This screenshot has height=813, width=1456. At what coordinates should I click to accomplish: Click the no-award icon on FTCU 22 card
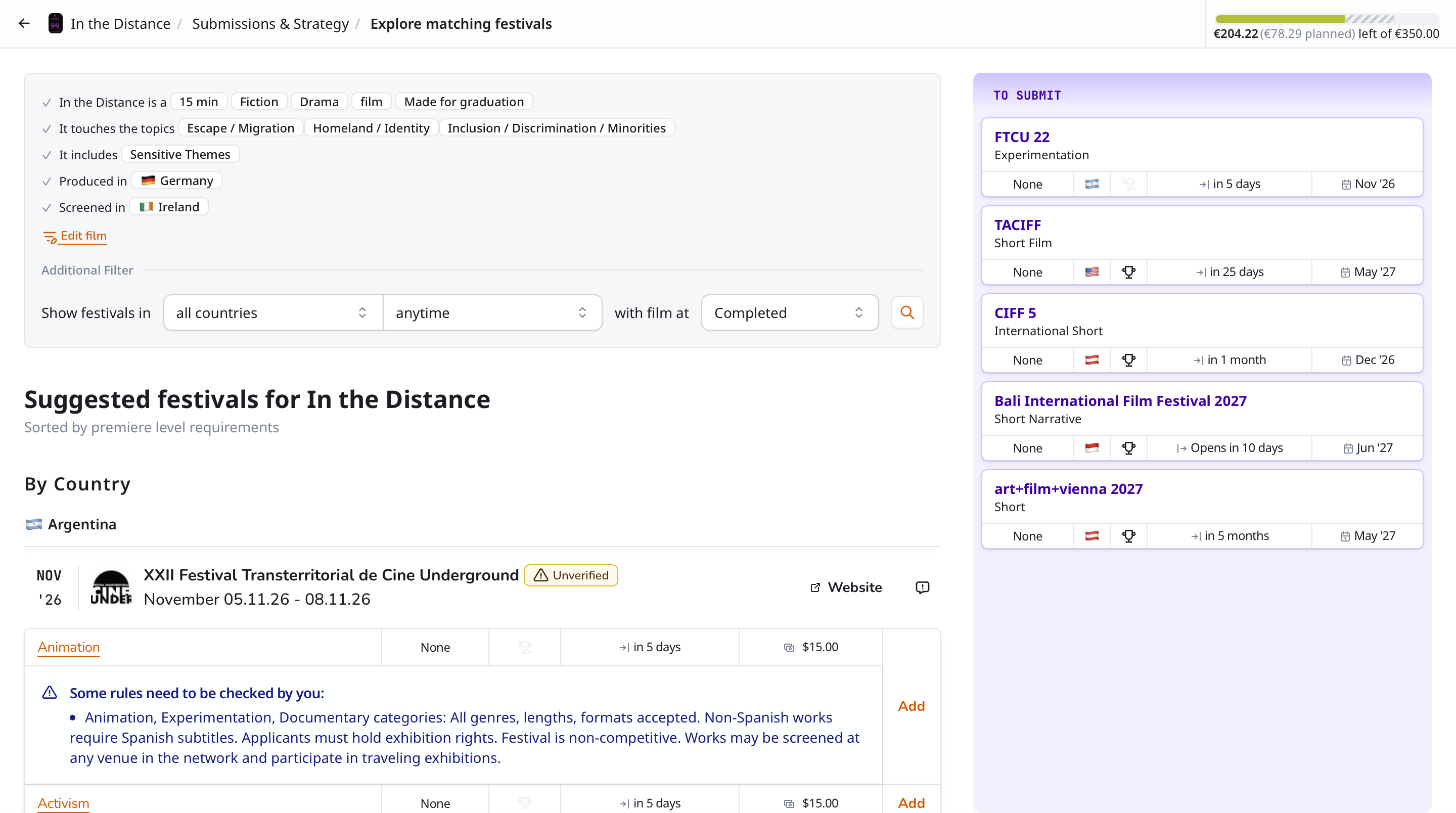[1128, 184]
